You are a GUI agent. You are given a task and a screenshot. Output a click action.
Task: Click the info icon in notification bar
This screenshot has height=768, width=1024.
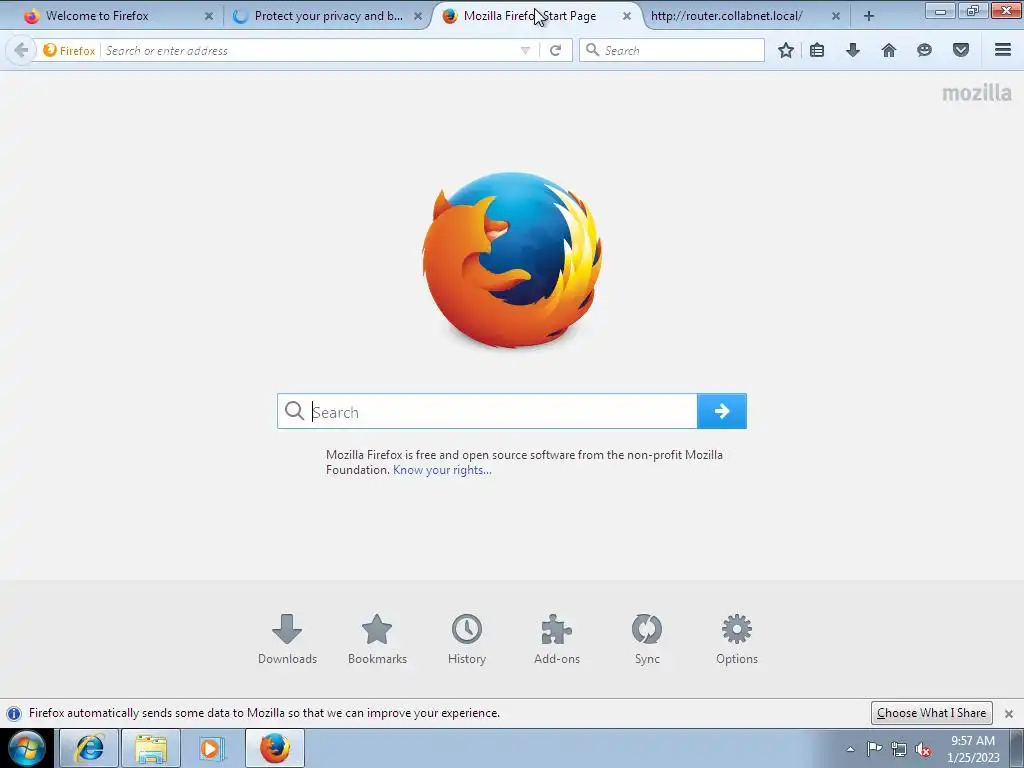(14, 713)
